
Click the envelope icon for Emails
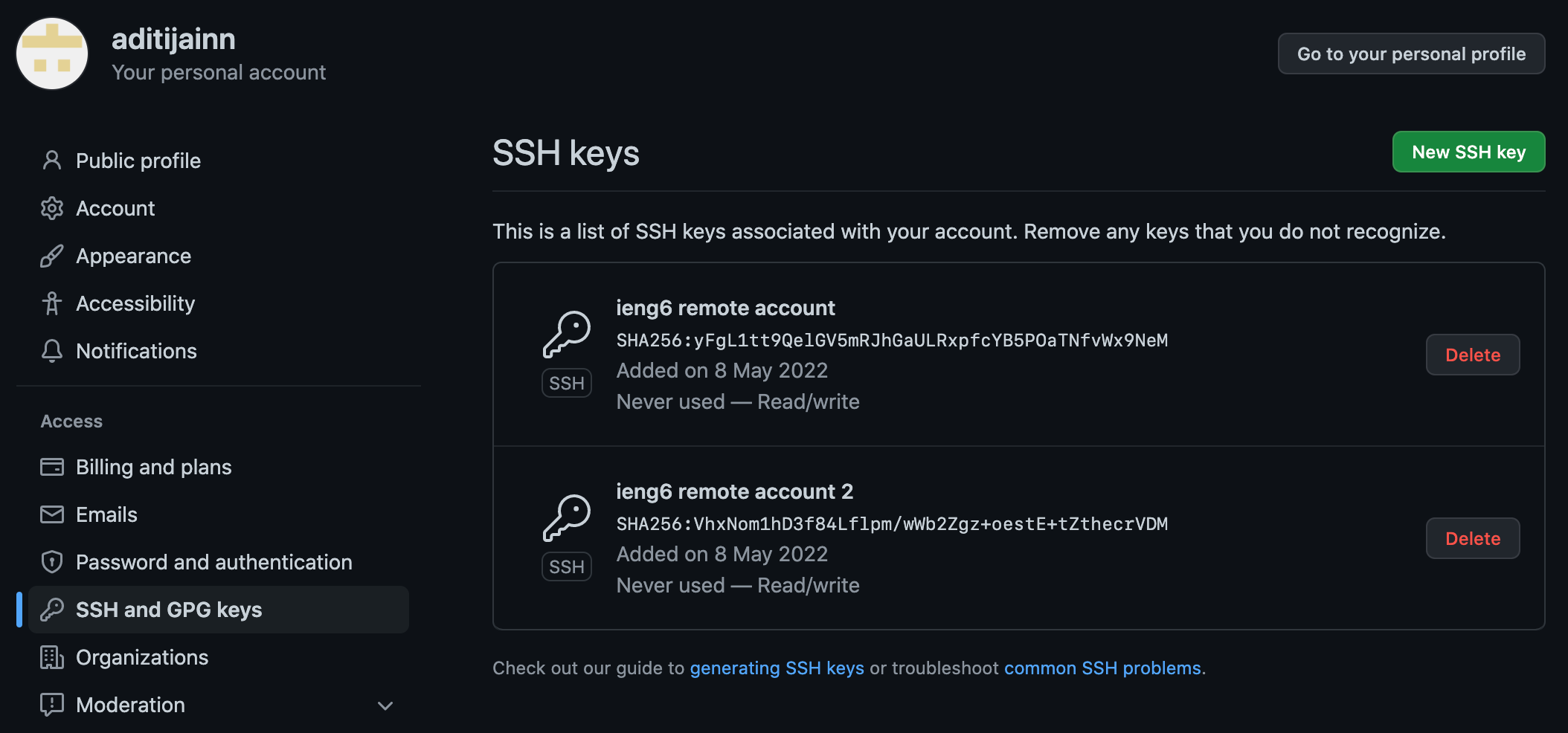(51, 514)
